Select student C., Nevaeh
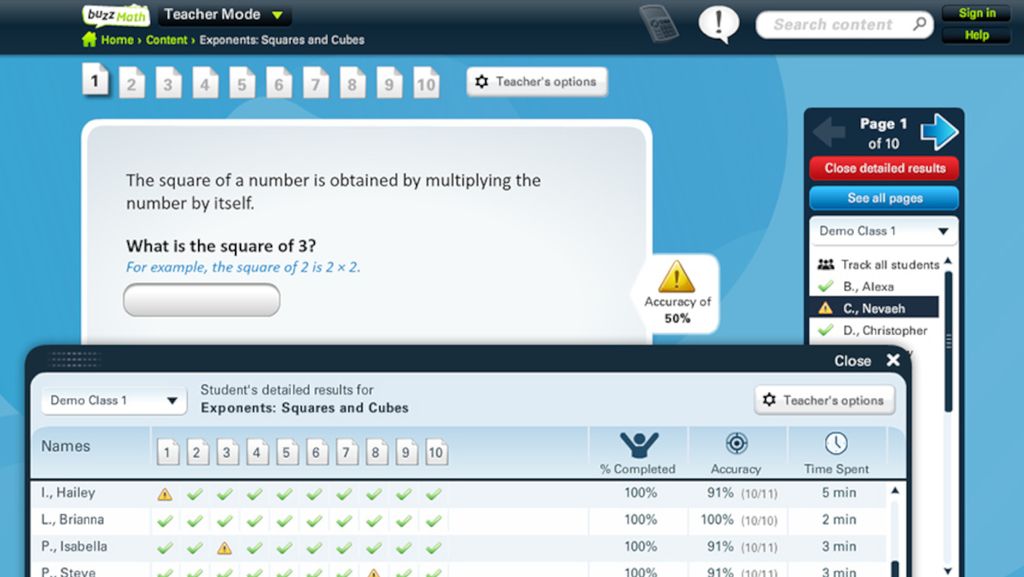 click(874, 308)
